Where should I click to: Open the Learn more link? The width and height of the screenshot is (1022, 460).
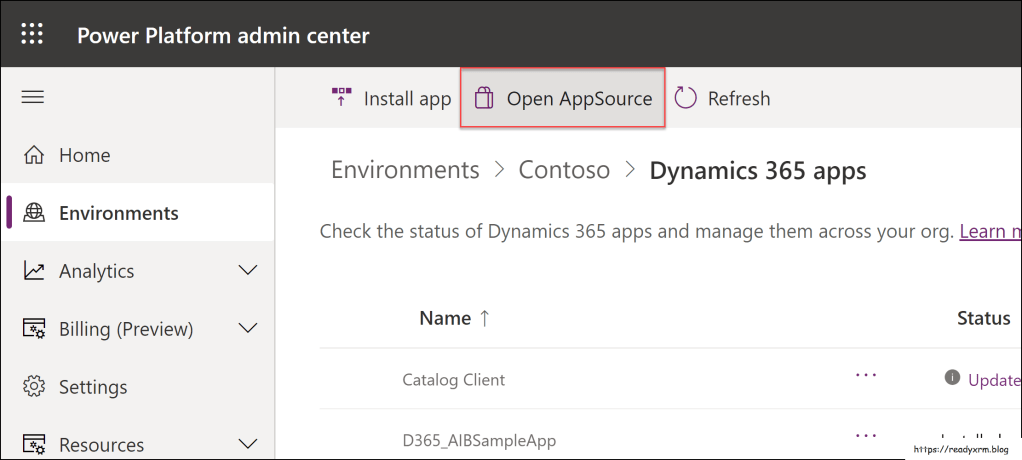[989, 231]
